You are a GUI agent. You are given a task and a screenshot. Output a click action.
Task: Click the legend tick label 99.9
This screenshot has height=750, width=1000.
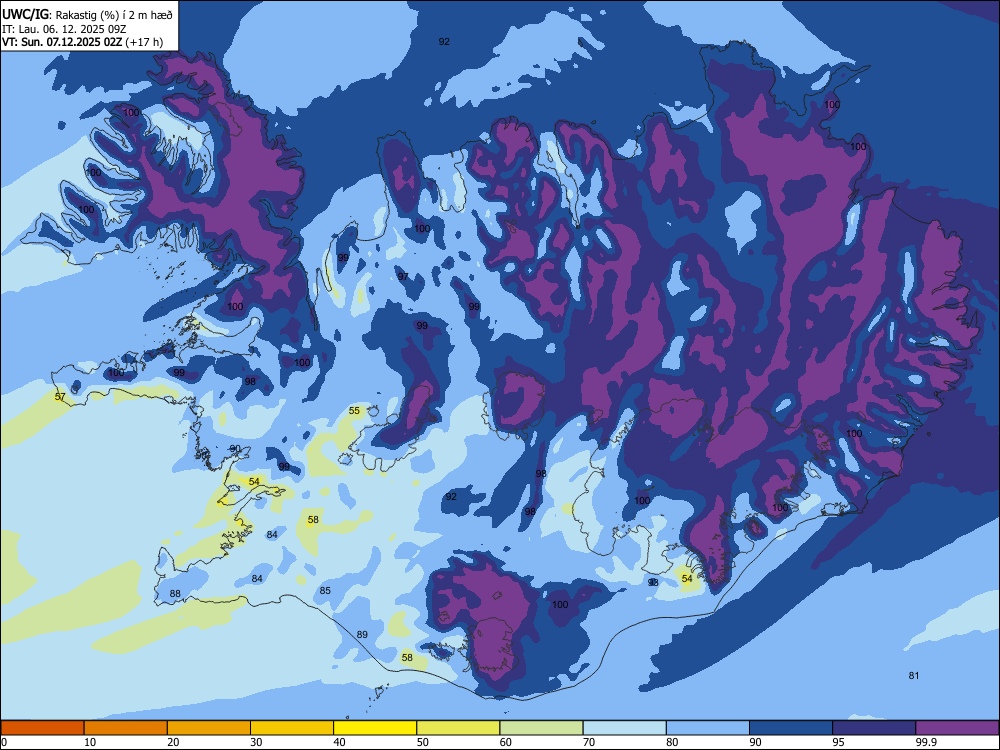[x=925, y=742]
